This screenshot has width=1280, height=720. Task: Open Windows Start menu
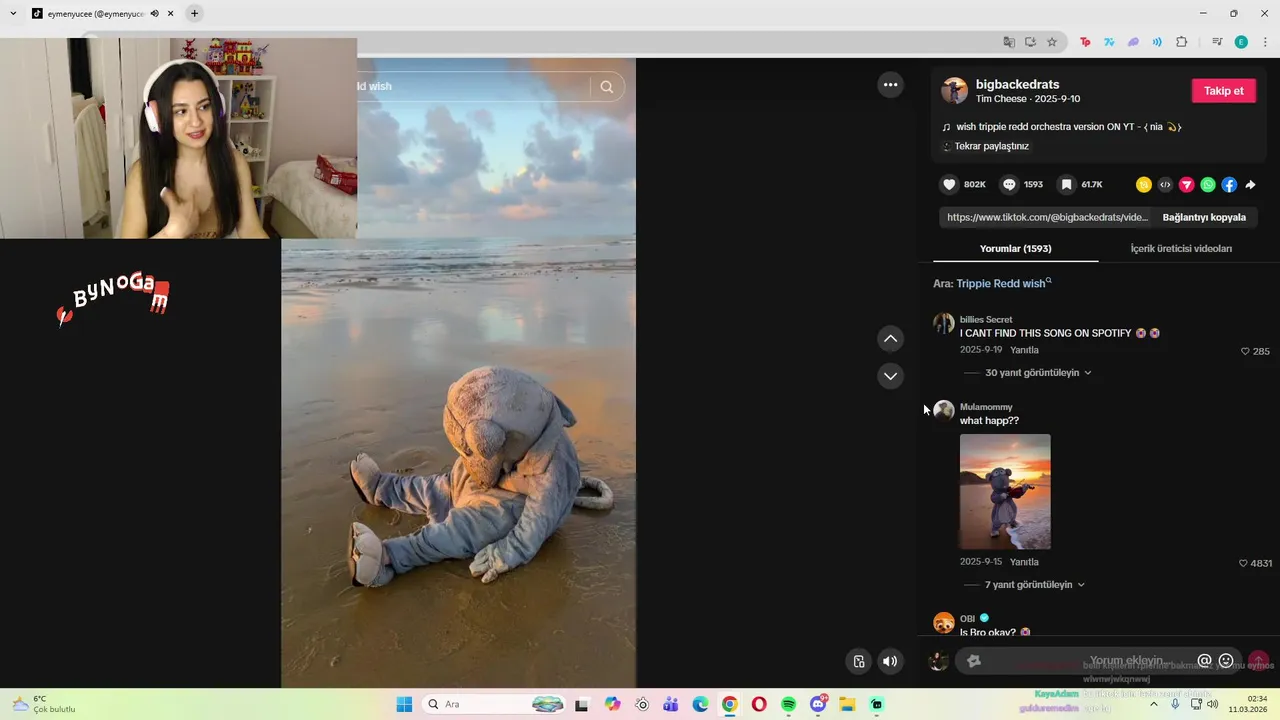pyautogui.click(x=404, y=704)
